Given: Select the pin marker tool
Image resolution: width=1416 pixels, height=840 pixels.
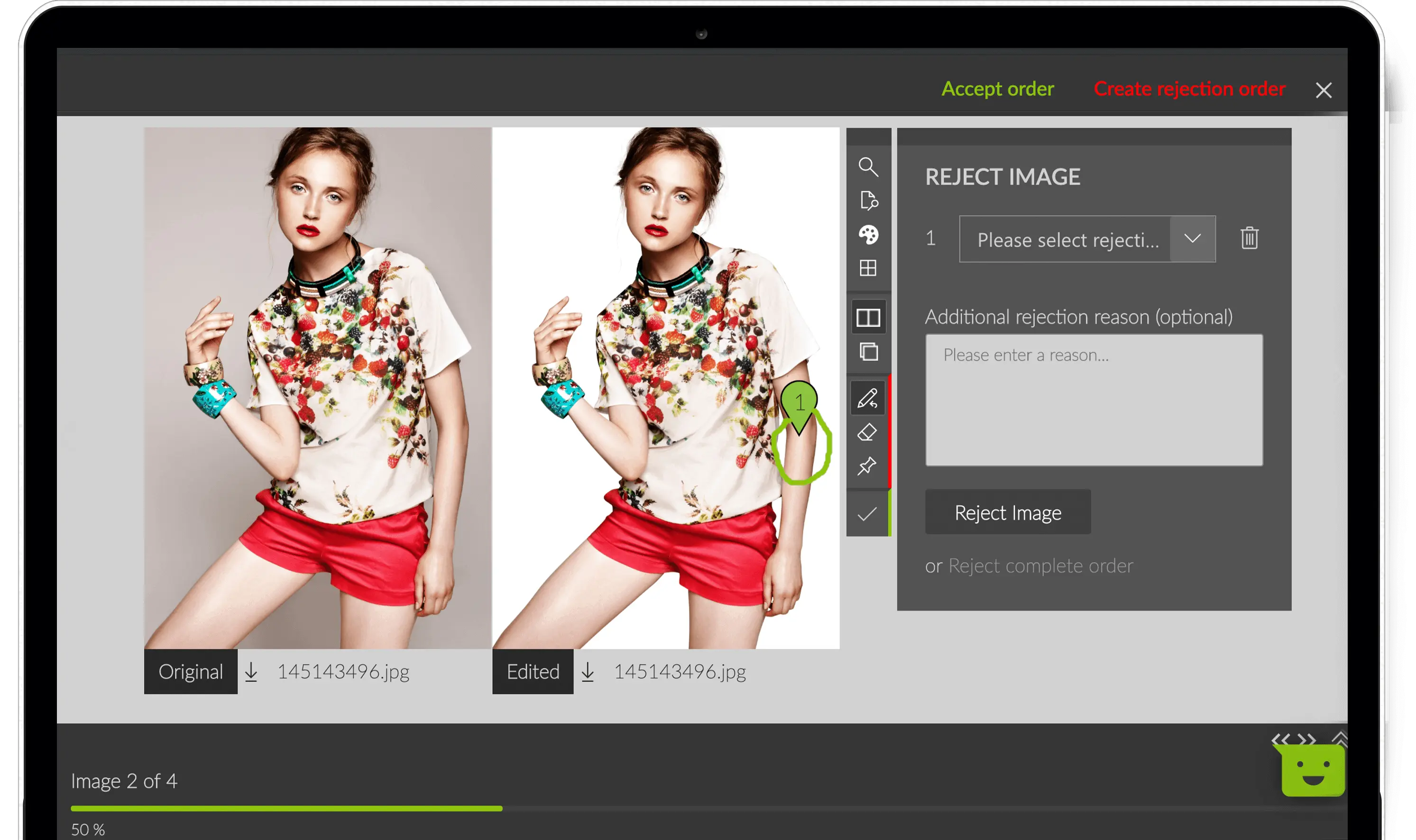Looking at the screenshot, I should tap(867, 466).
